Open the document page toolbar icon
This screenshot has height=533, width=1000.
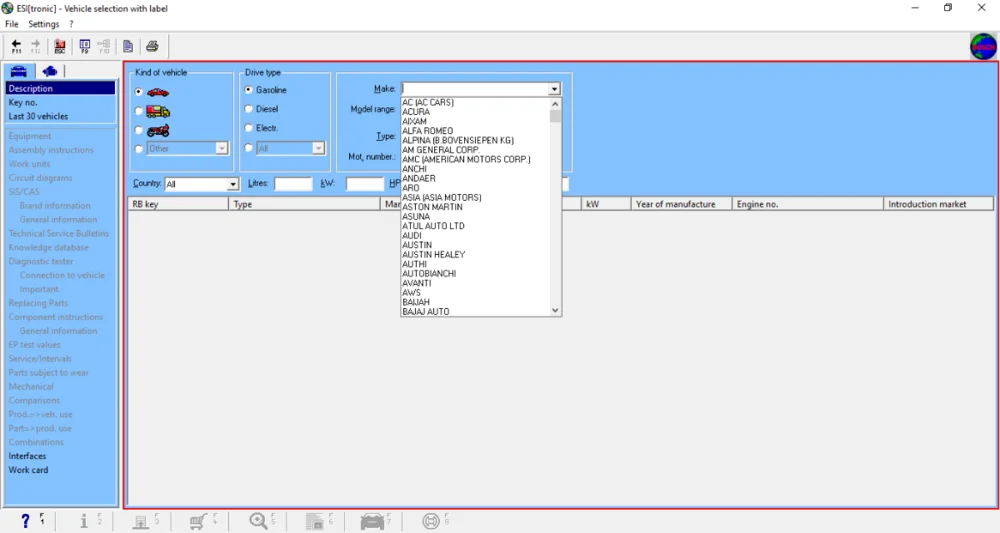click(x=128, y=47)
